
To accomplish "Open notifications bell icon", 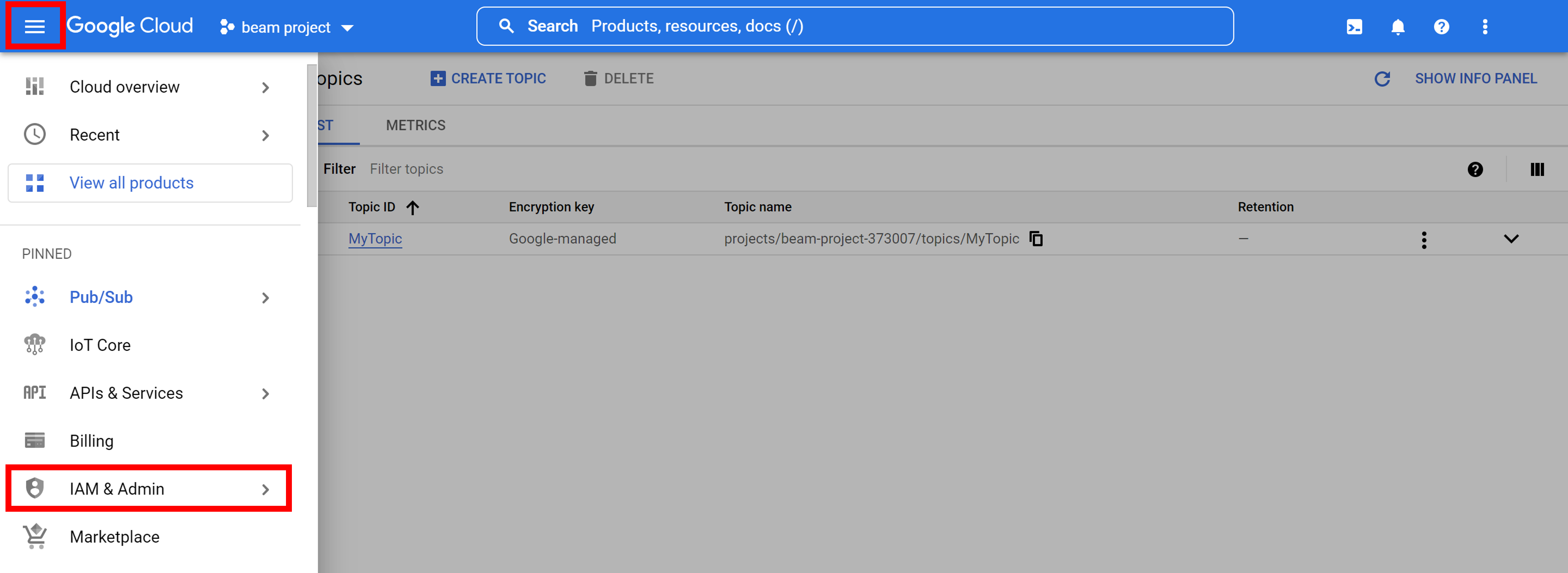I will 1398,27.
